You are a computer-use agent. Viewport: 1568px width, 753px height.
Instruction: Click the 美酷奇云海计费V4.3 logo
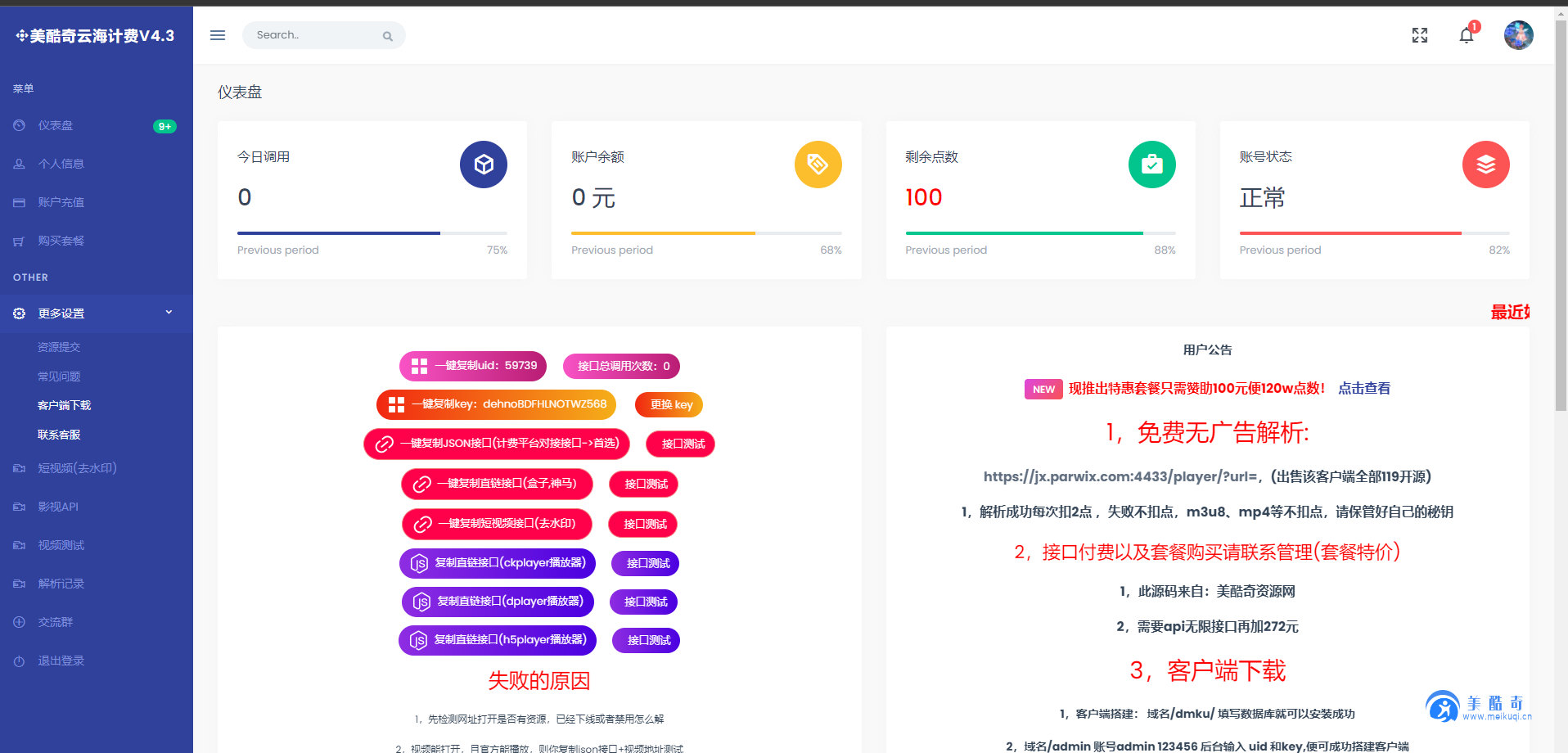click(95, 35)
